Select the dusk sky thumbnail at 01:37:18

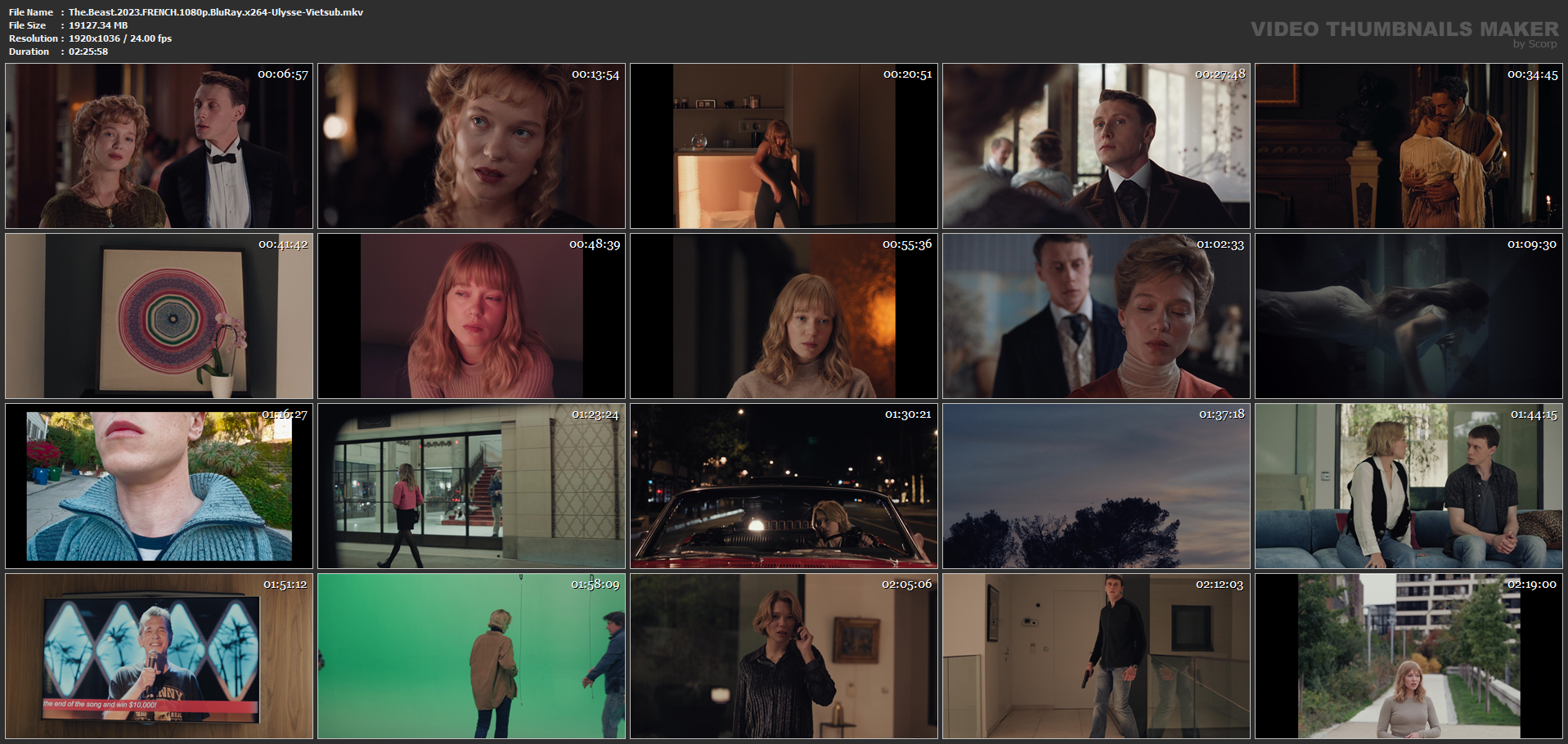click(1096, 486)
